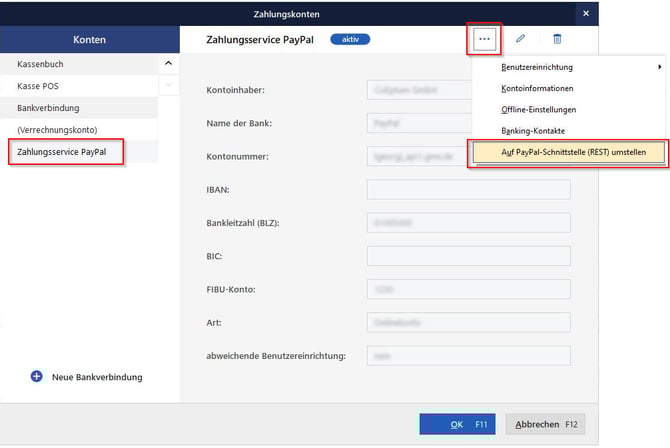Image resolution: width=670 pixels, height=448 pixels.
Task: Click the abweichende Benutzereinrichtung: label
Action: [276, 356]
